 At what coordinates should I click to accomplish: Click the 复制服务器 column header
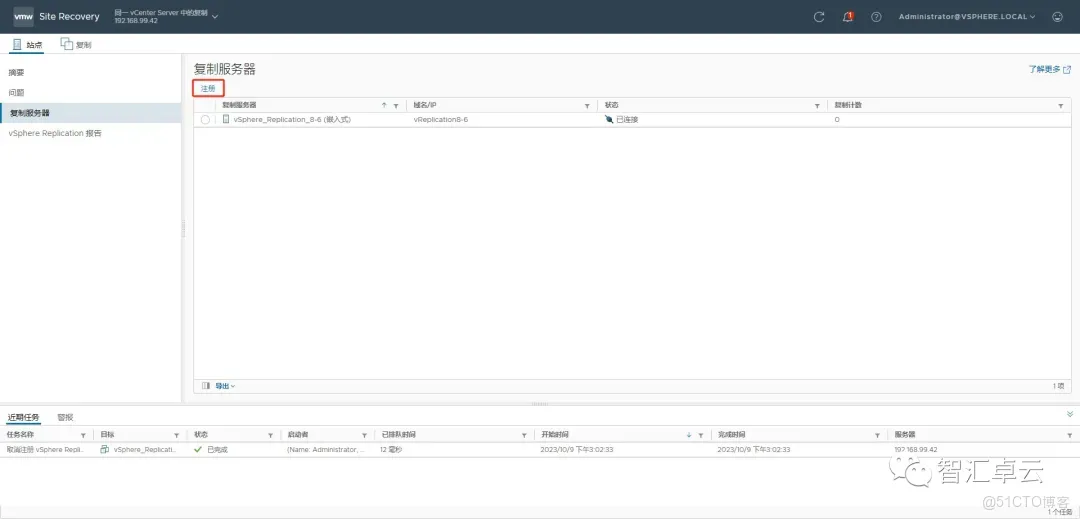point(239,105)
